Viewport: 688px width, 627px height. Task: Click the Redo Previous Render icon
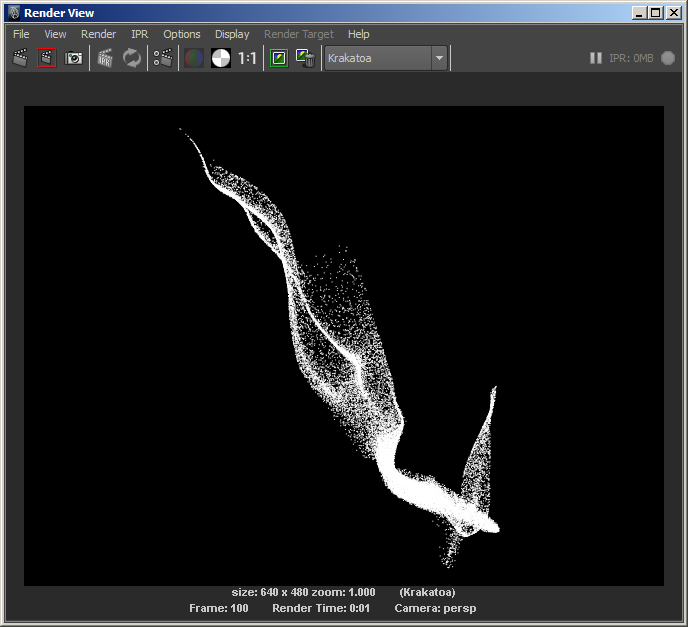point(20,58)
